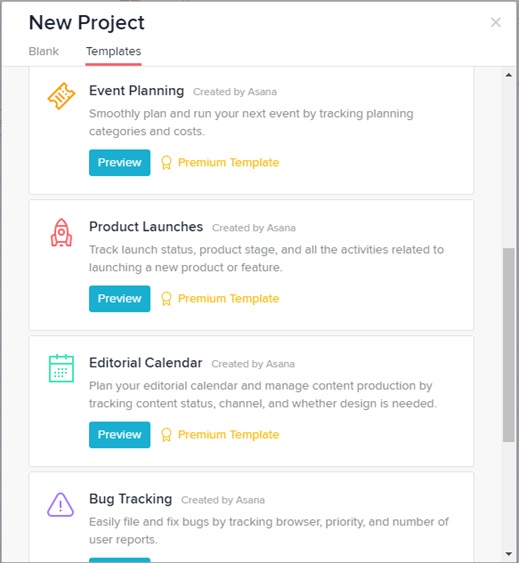Click the Bug Tracking warning triangle icon

[60, 504]
